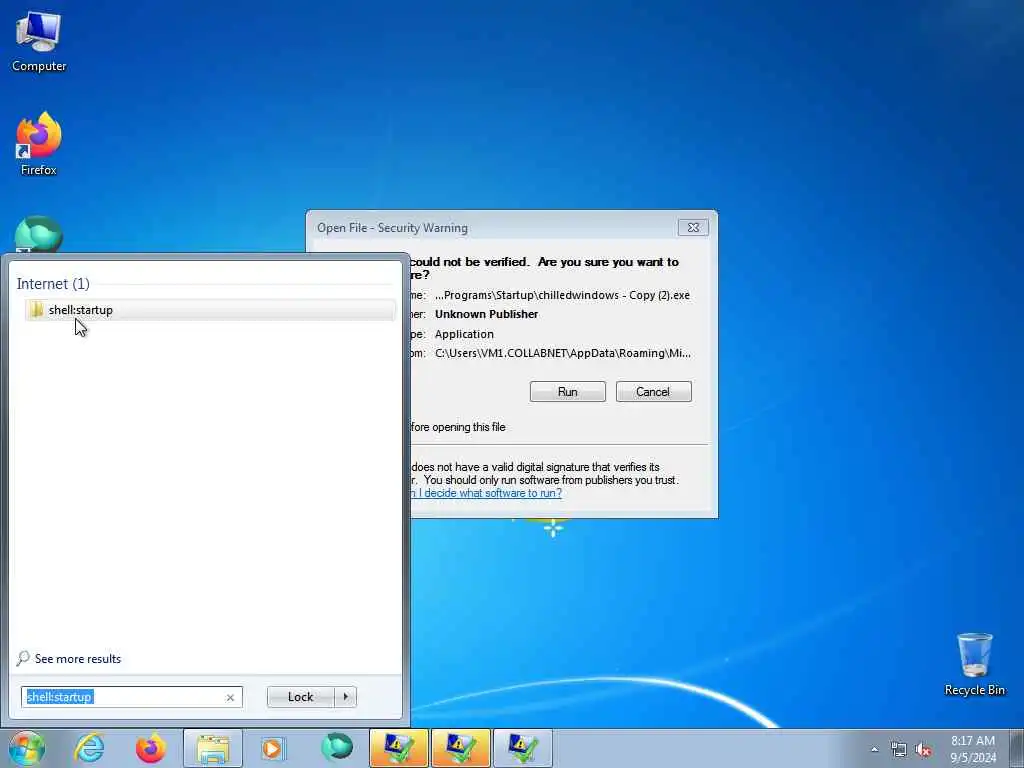The width and height of the screenshot is (1024, 768).
Task: Launch Firefox from the desktop shortcut
Action: click(39, 144)
